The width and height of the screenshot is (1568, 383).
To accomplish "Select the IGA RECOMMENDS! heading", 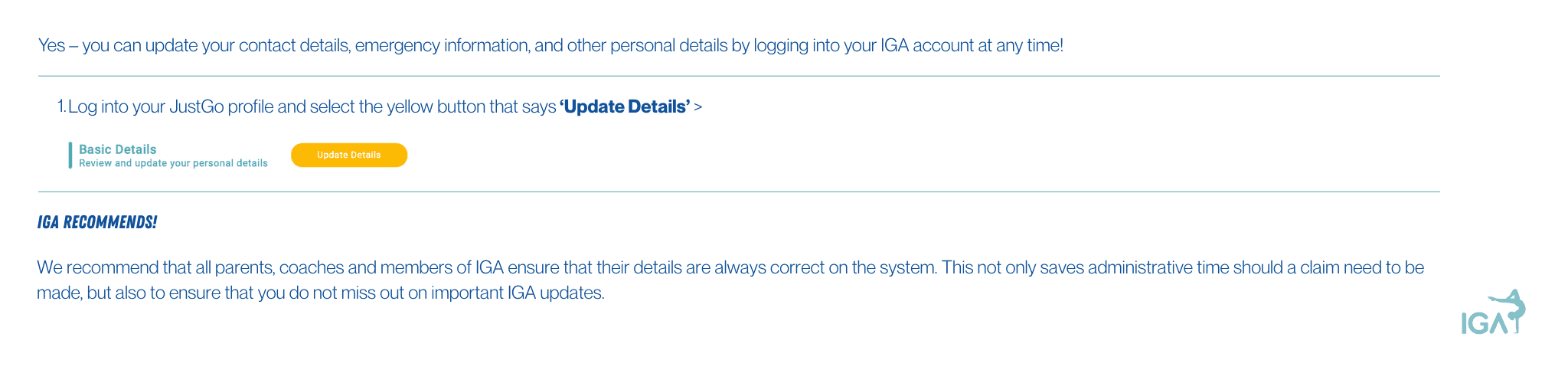I will click(x=97, y=222).
